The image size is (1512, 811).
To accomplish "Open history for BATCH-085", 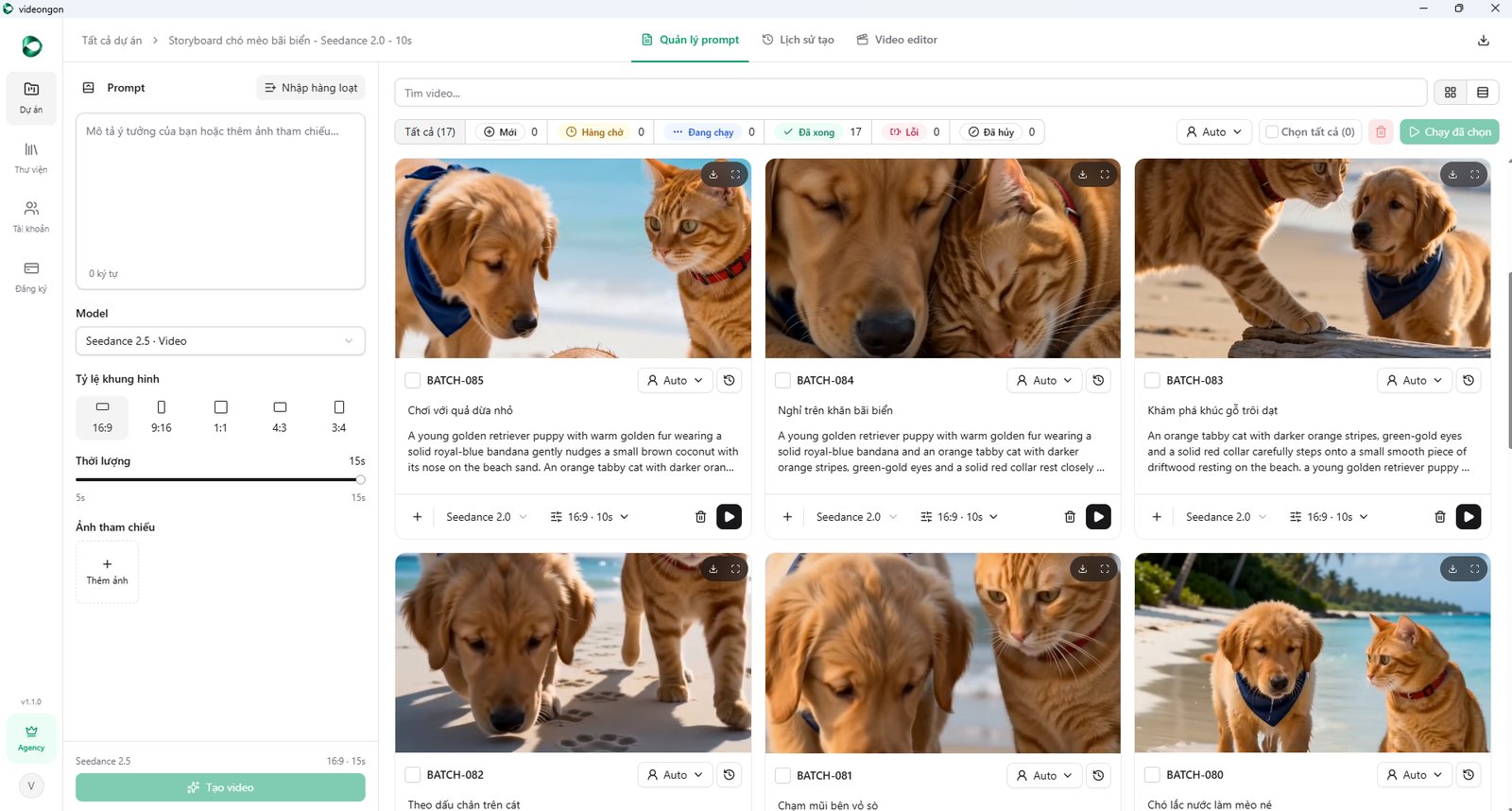I will (729, 381).
